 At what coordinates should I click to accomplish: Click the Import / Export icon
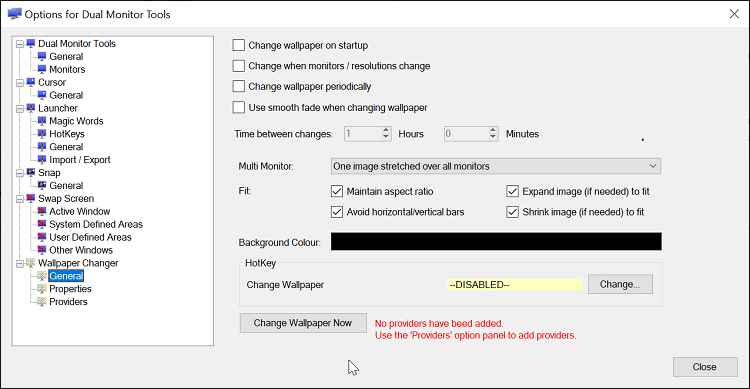click(42, 160)
